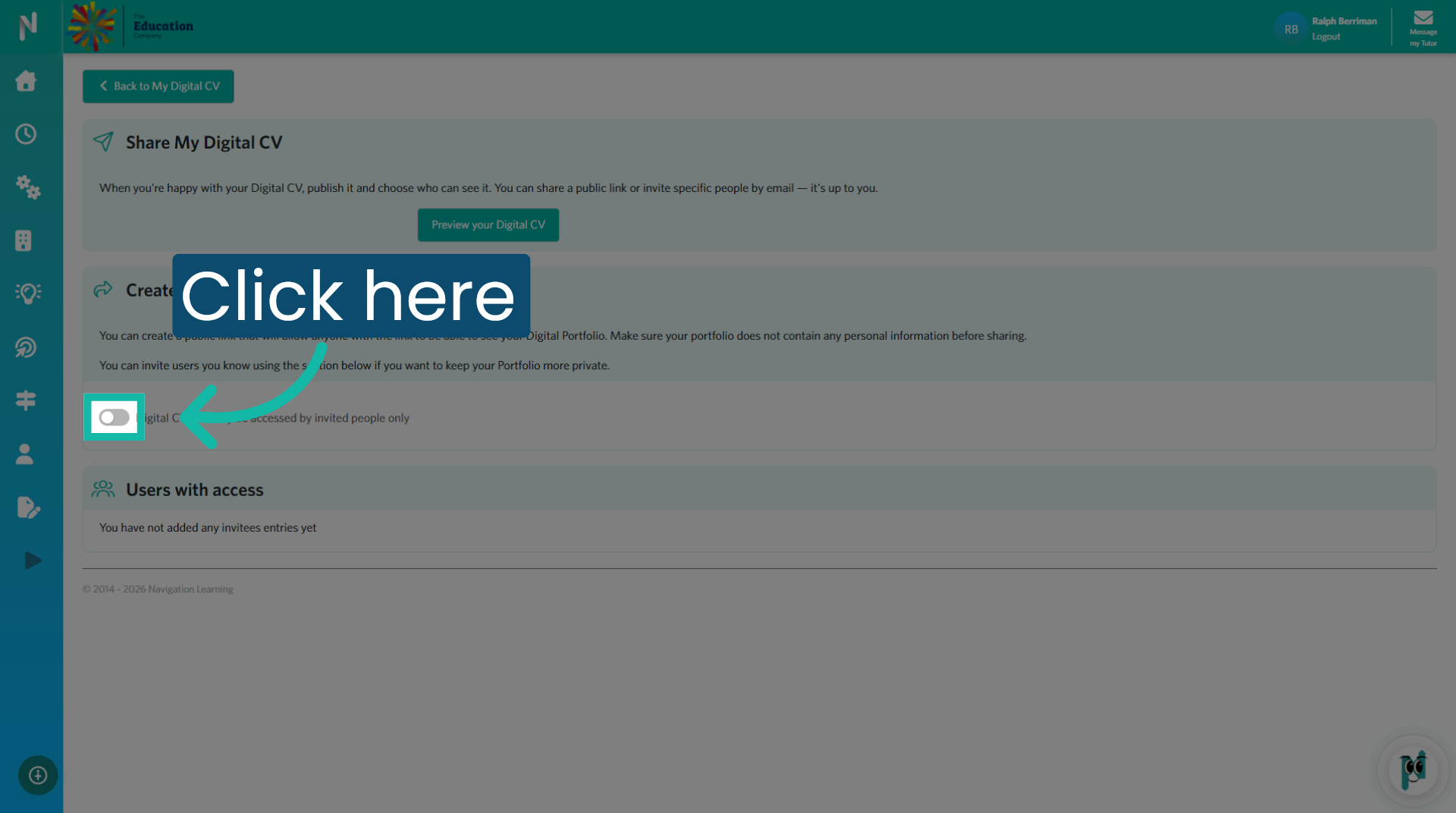Open the gears settings sidebar icon
The image size is (1456, 813).
point(28,187)
